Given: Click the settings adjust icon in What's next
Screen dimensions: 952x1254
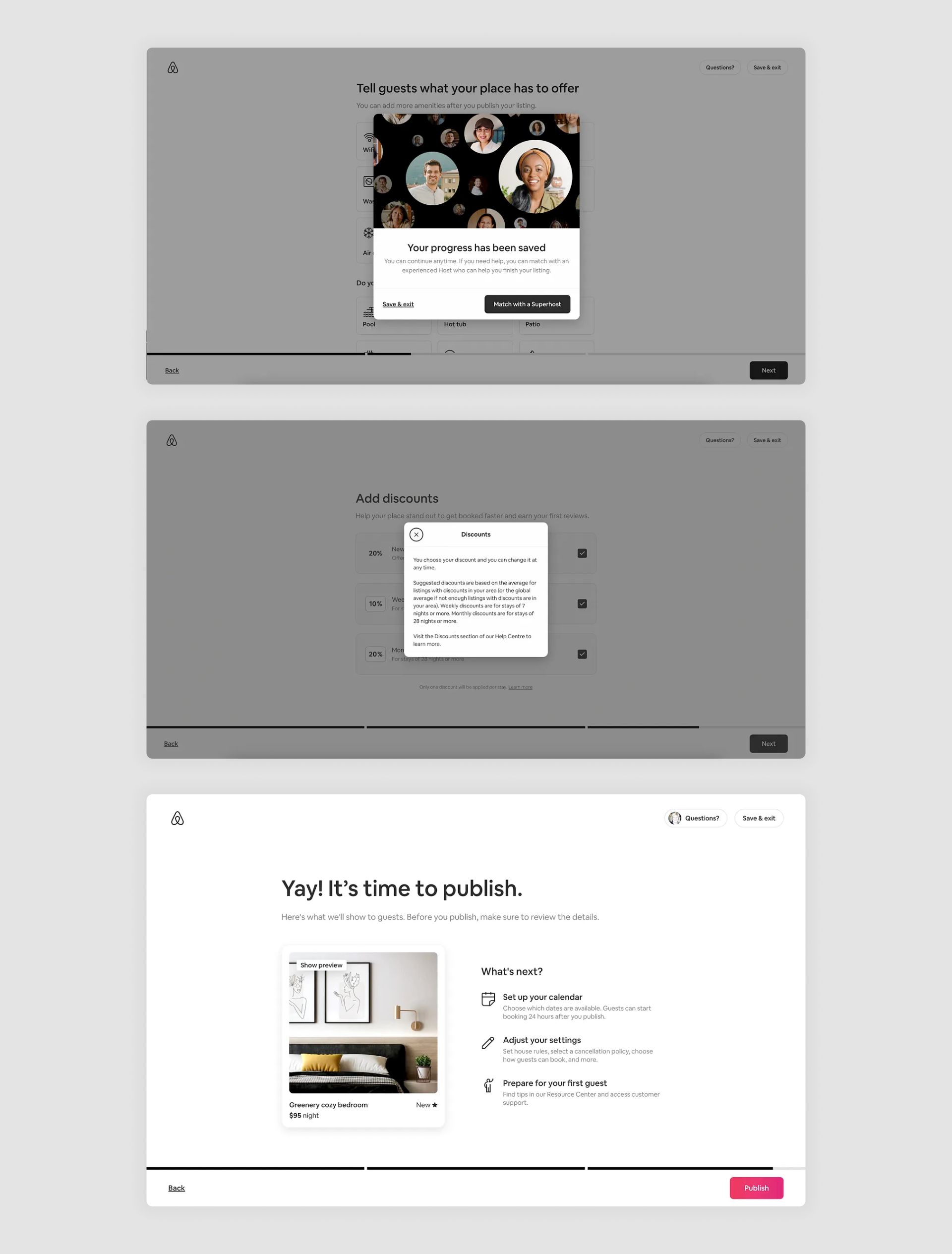Looking at the screenshot, I should click(488, 1044).
